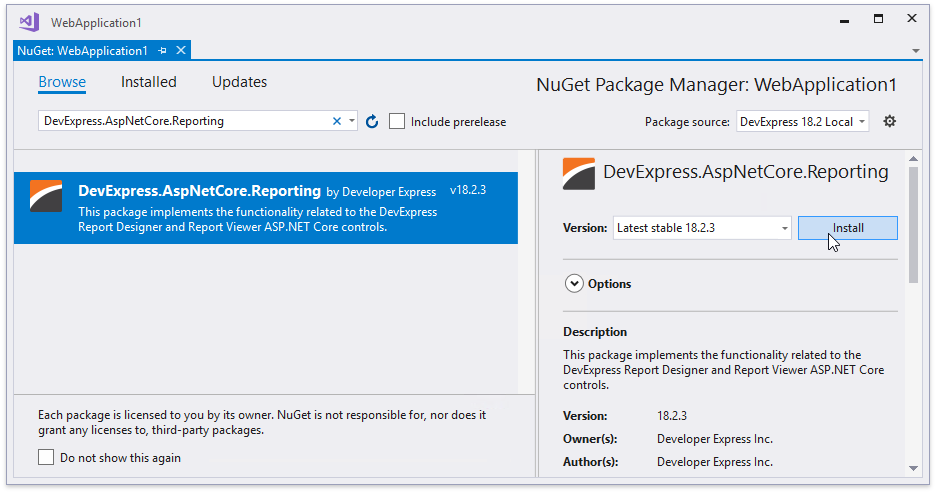Enable Include prerelease checkbox
This screenshot has width=936, height=493.
click(x=397, y=121)
